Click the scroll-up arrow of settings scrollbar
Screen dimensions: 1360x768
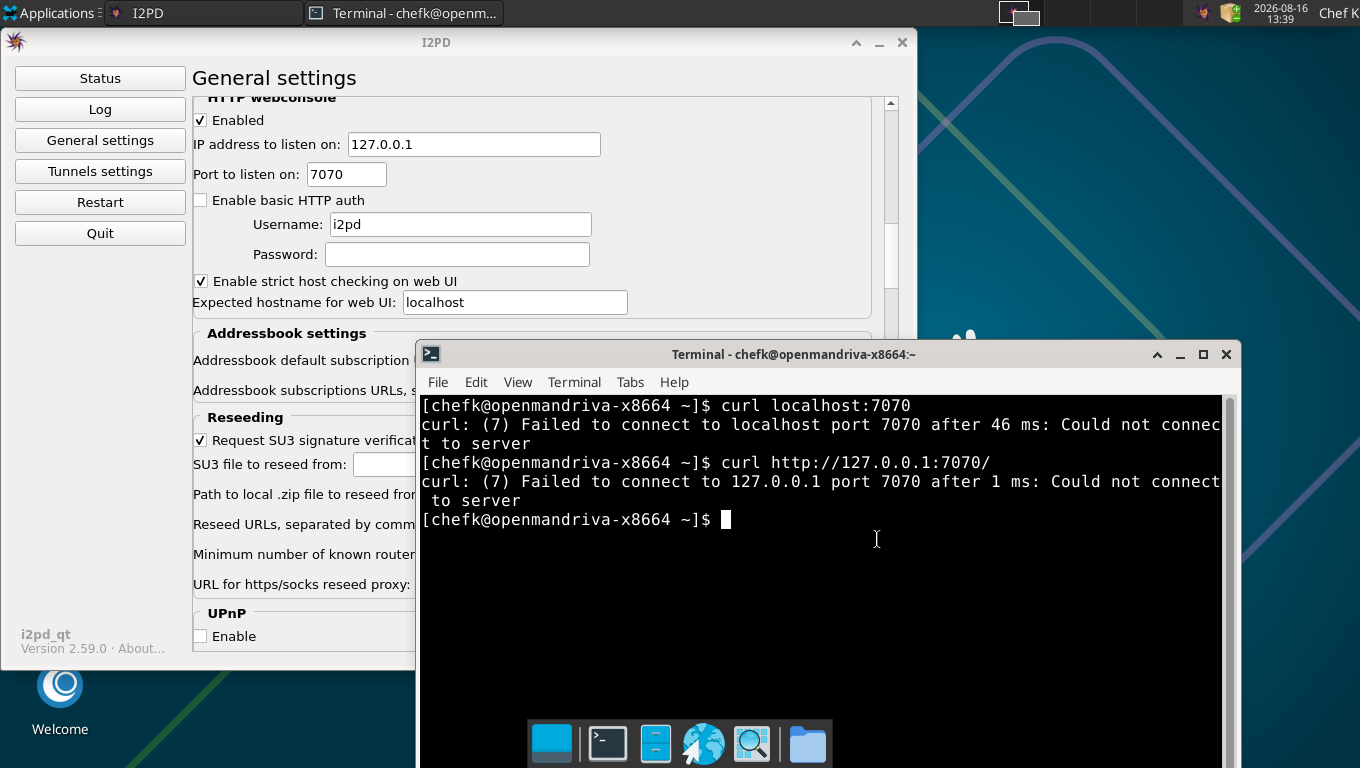click(x=891, y=103)
